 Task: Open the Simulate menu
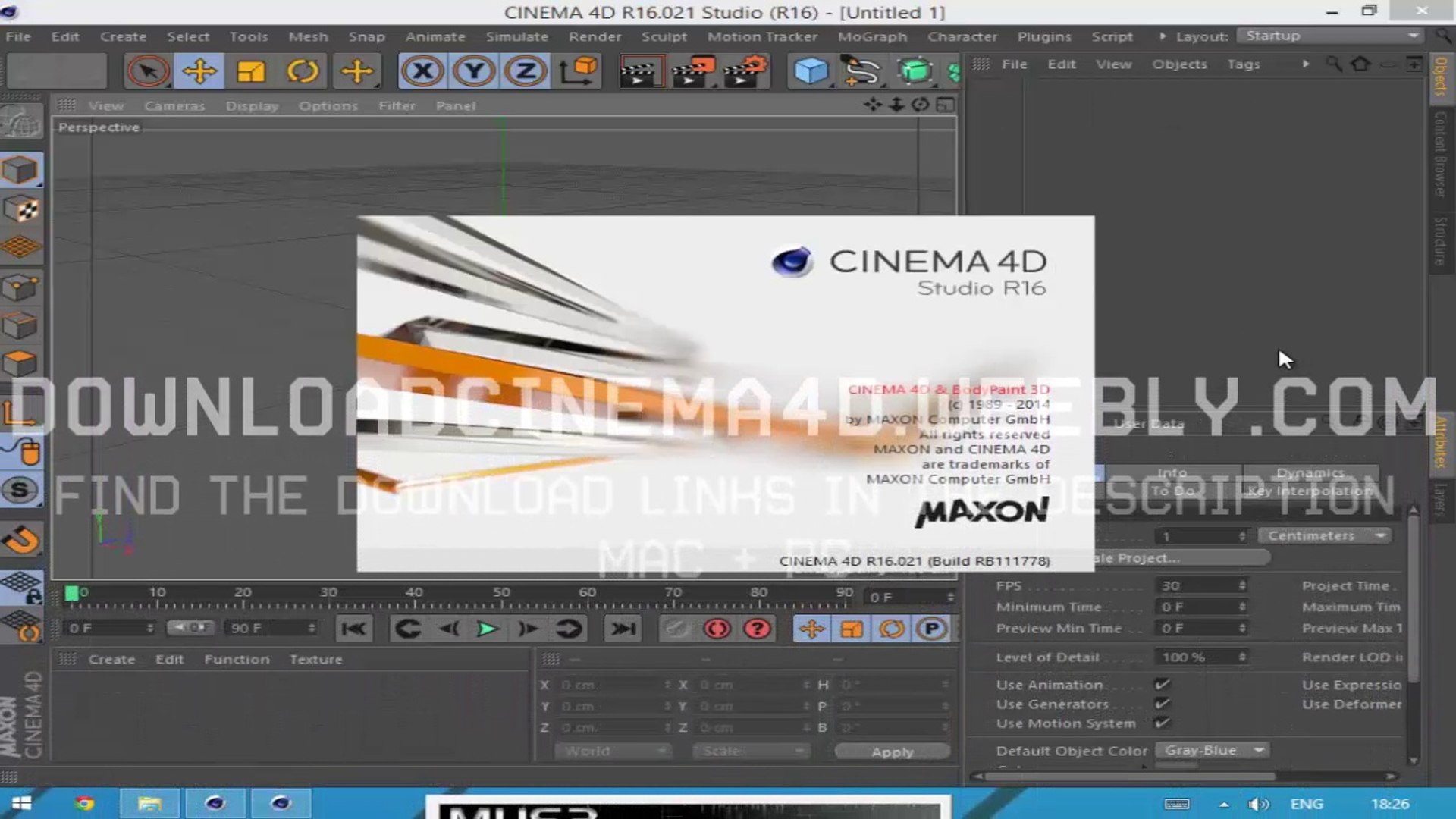tap(516, 36)
